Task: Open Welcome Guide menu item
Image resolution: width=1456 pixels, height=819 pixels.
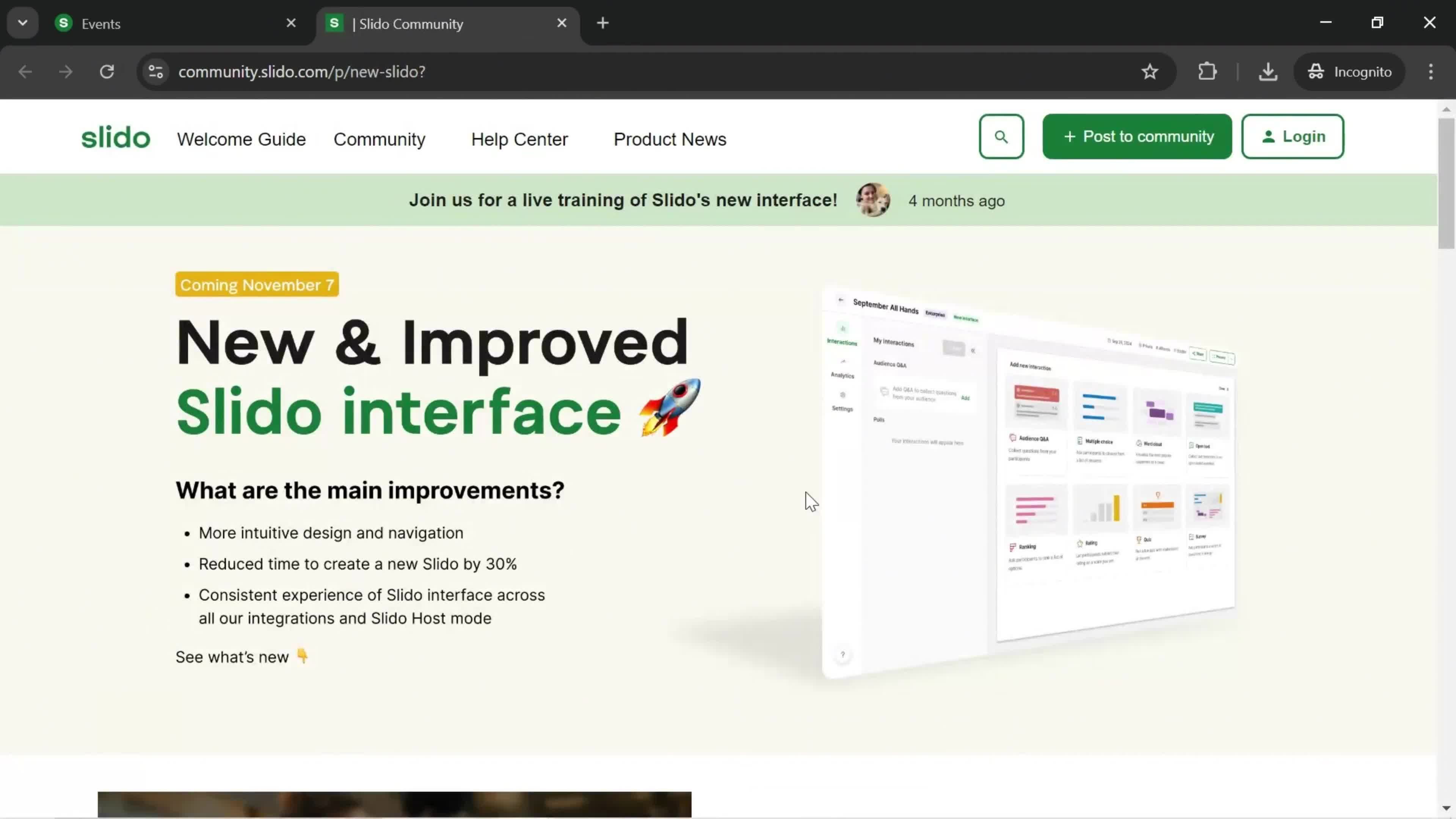Action: click(242, 139)
